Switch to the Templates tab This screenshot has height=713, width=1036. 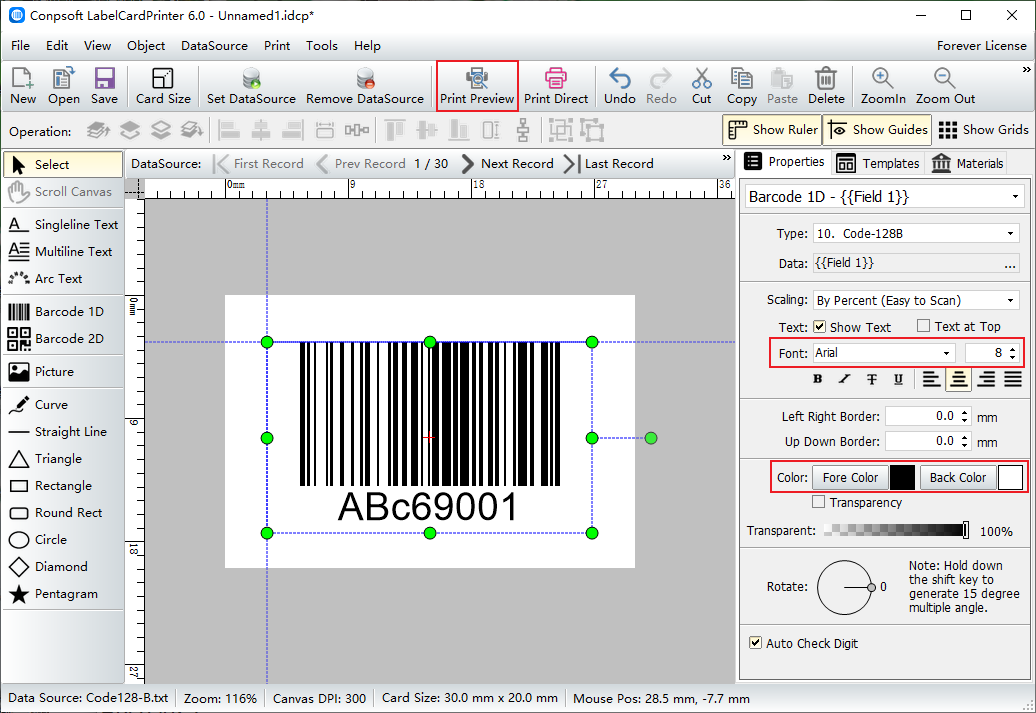[877, 163]
